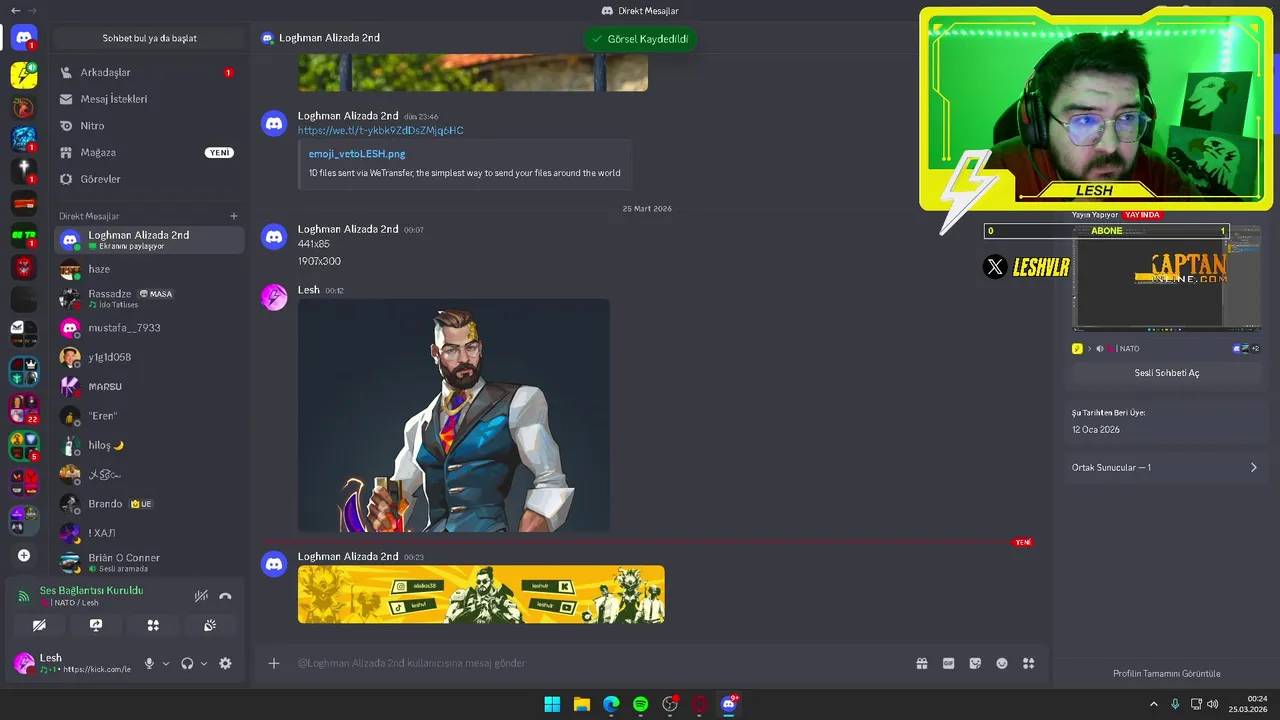Open the DM with mustafa__7933
This screenshot has height=720, width=1280.
click(x=148, y=328)
